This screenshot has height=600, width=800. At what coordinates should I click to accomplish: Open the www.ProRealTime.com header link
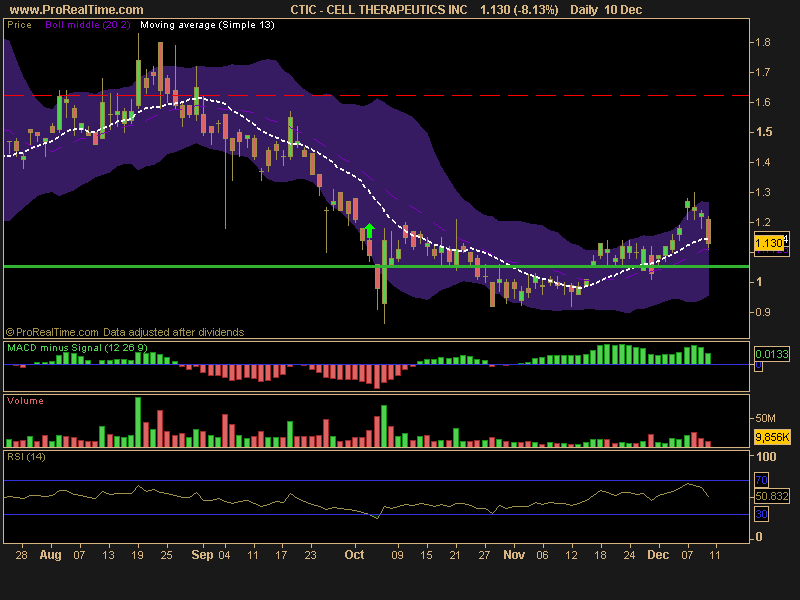[x=77, y=10]
